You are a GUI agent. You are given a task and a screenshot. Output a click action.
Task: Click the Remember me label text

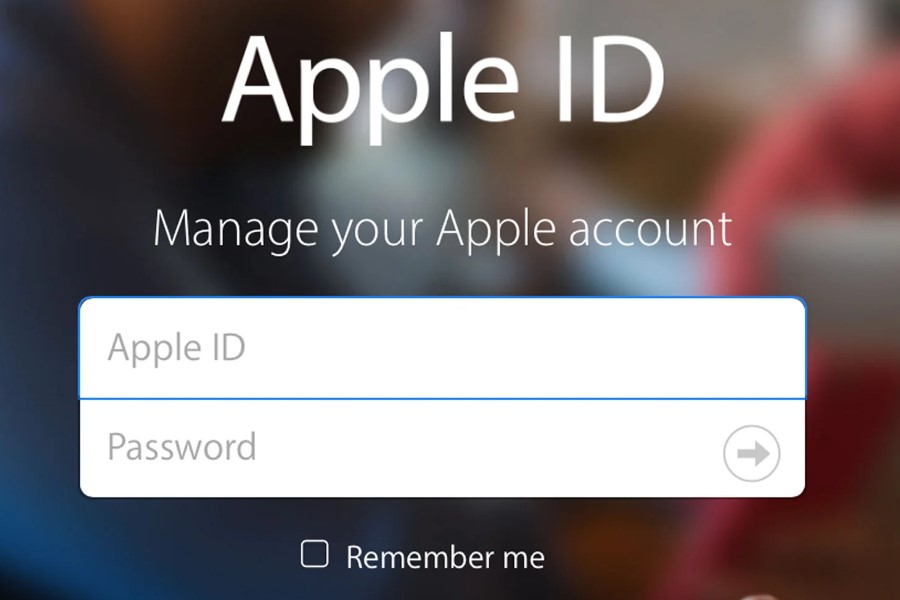(x=445, y=558)
